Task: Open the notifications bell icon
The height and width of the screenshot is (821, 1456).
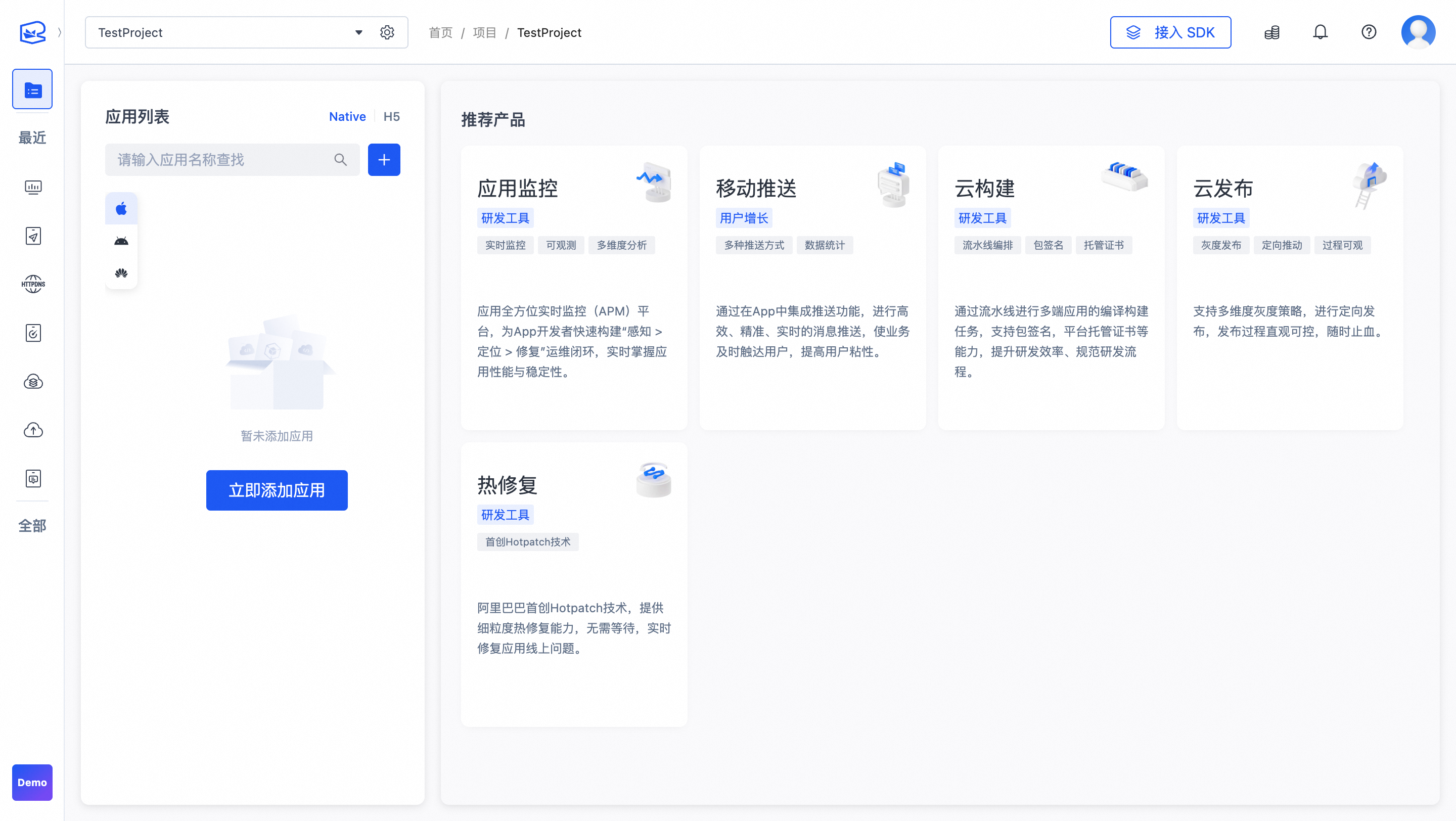Action: pos(1320,32)
